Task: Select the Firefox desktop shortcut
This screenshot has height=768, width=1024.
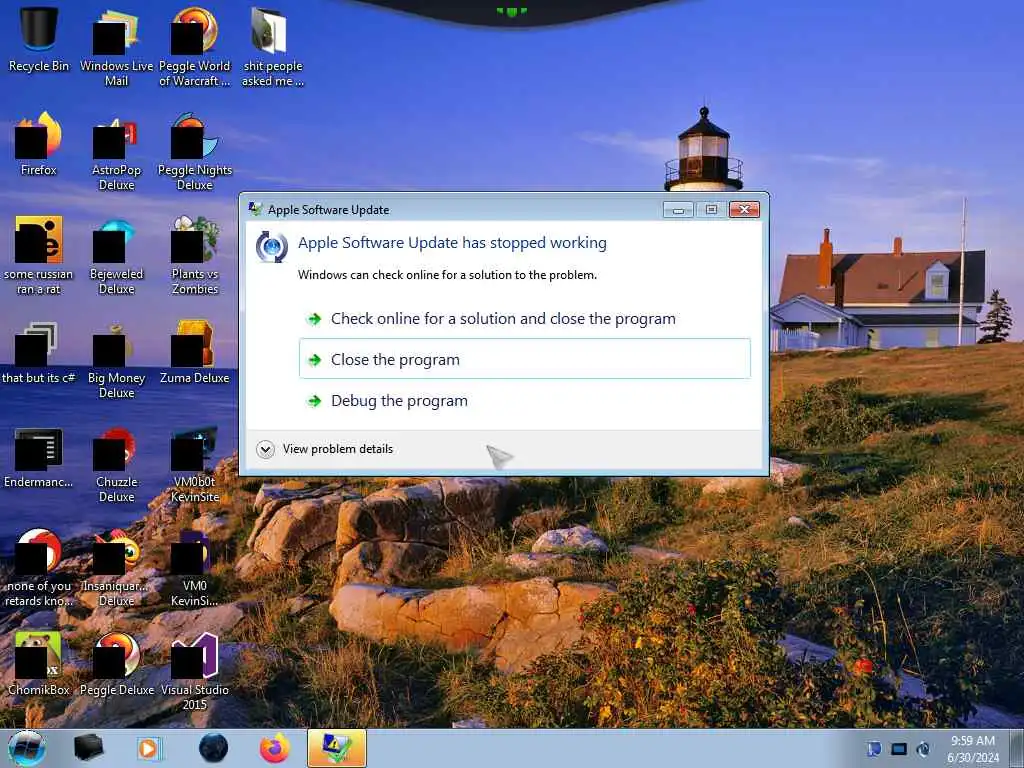Action: tap(39, 144)
